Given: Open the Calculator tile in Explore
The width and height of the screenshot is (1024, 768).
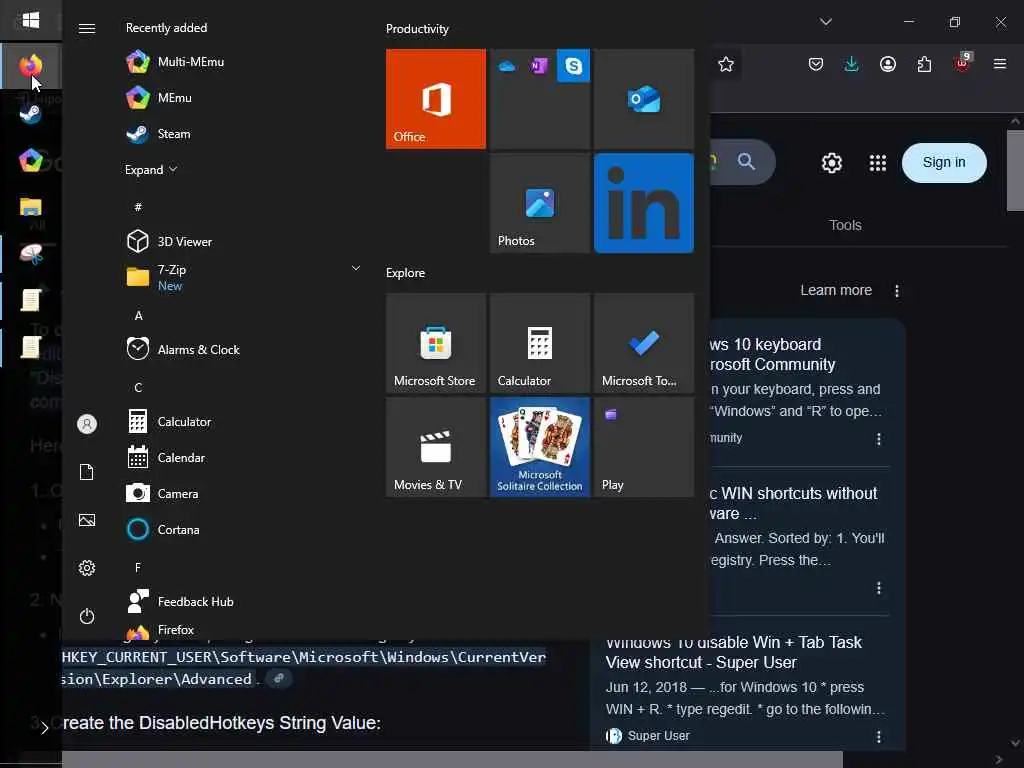Looking at the screenshot, I should tap(539, 343).
